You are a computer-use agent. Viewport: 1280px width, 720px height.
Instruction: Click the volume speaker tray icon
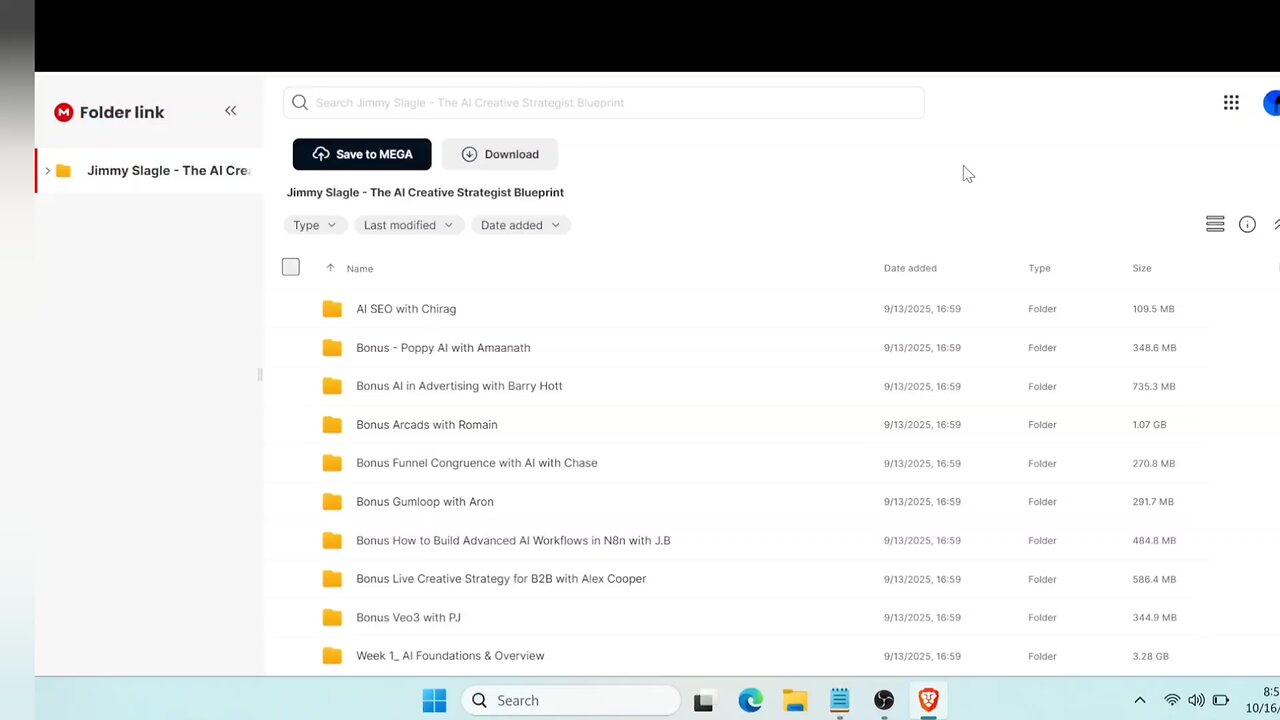click(x=1196, y=700)
